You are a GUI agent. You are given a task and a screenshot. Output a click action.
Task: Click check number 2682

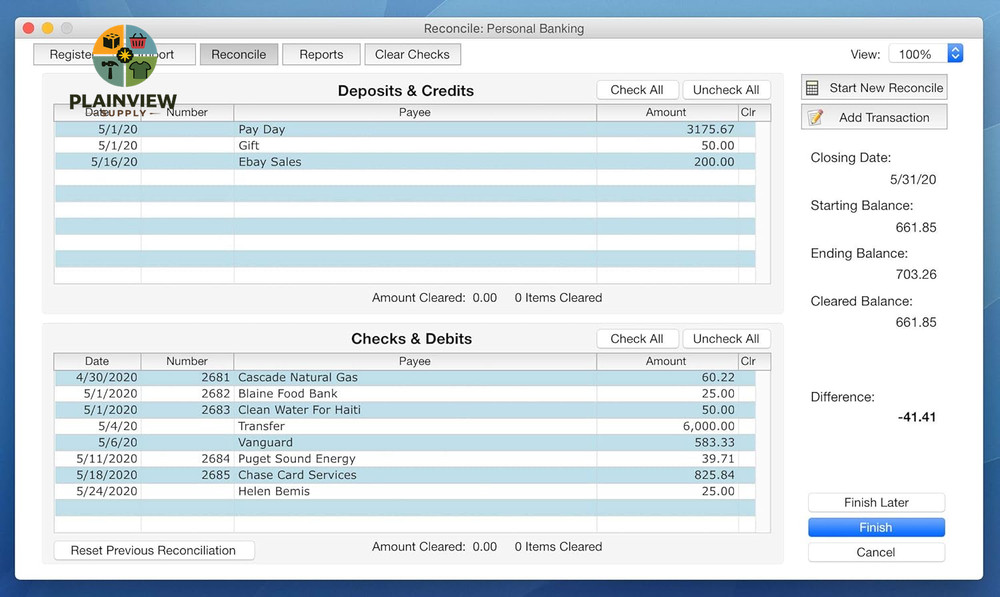pos(216,394)
